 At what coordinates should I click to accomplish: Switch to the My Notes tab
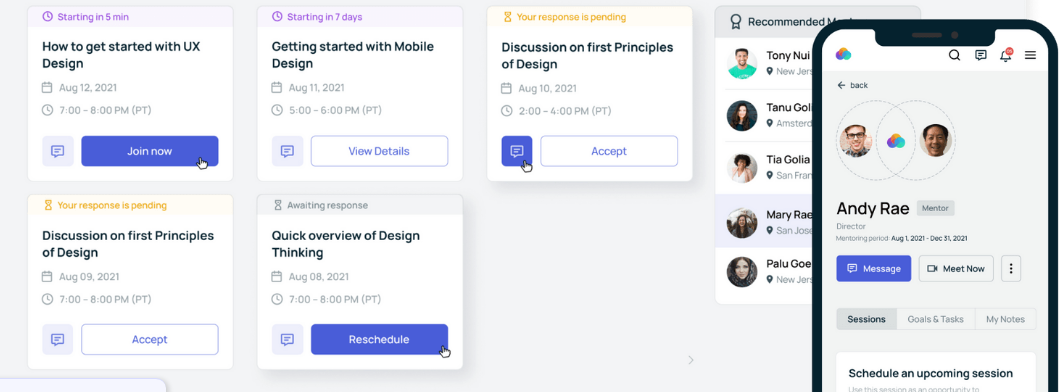[x=1006, y=319]
